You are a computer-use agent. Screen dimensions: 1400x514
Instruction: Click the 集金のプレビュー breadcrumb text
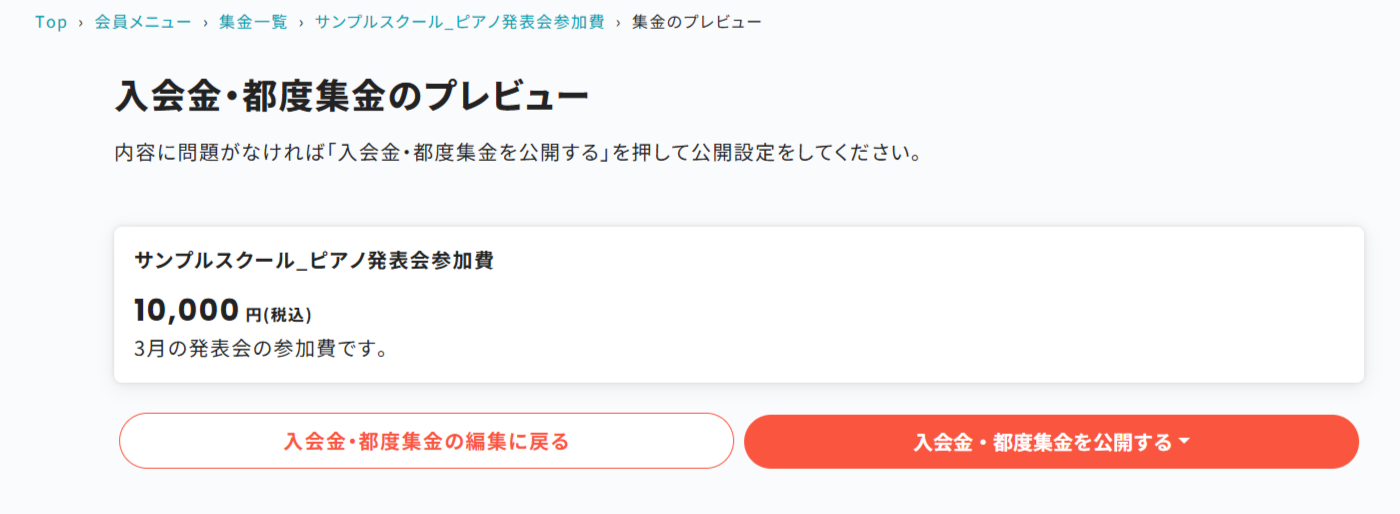696,22
